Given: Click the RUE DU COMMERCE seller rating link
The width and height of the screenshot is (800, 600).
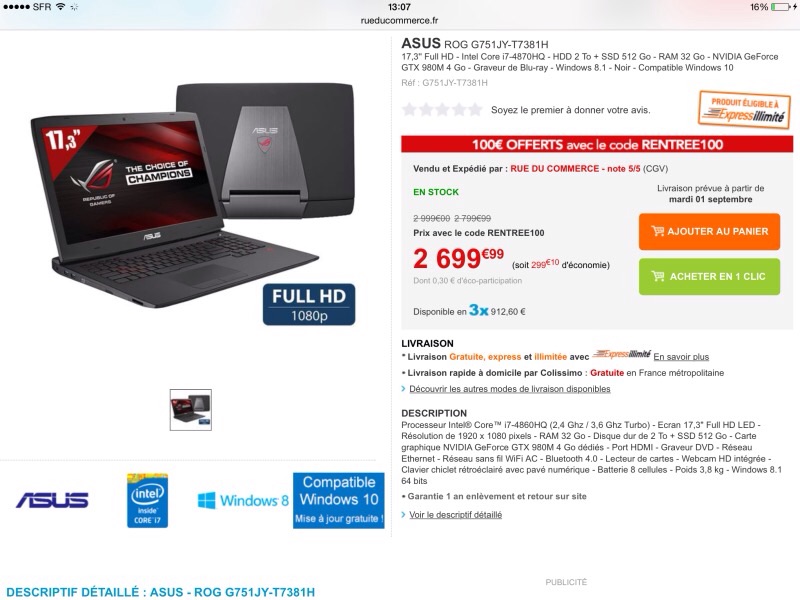Looking at the screenshot, I should point(575,168).
